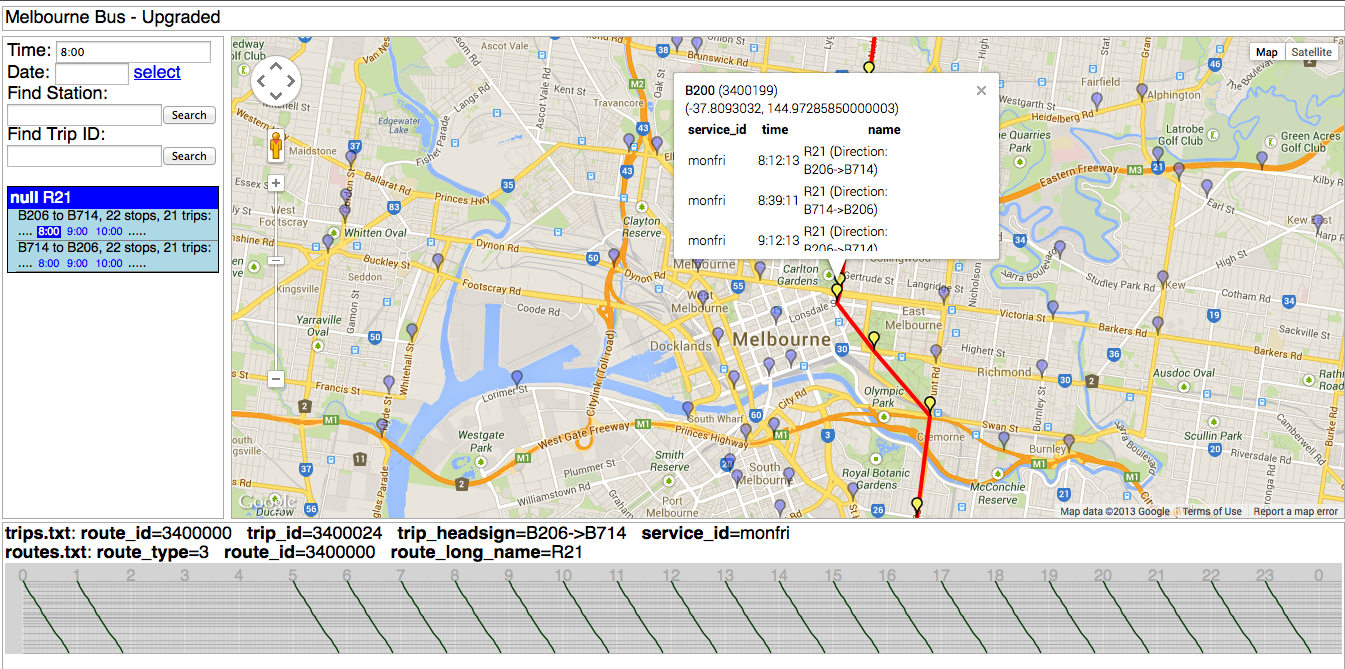Click into the Time input field
Image resolution: width=1345 pixels, height=669 pixels.
(x=133, y=52)
